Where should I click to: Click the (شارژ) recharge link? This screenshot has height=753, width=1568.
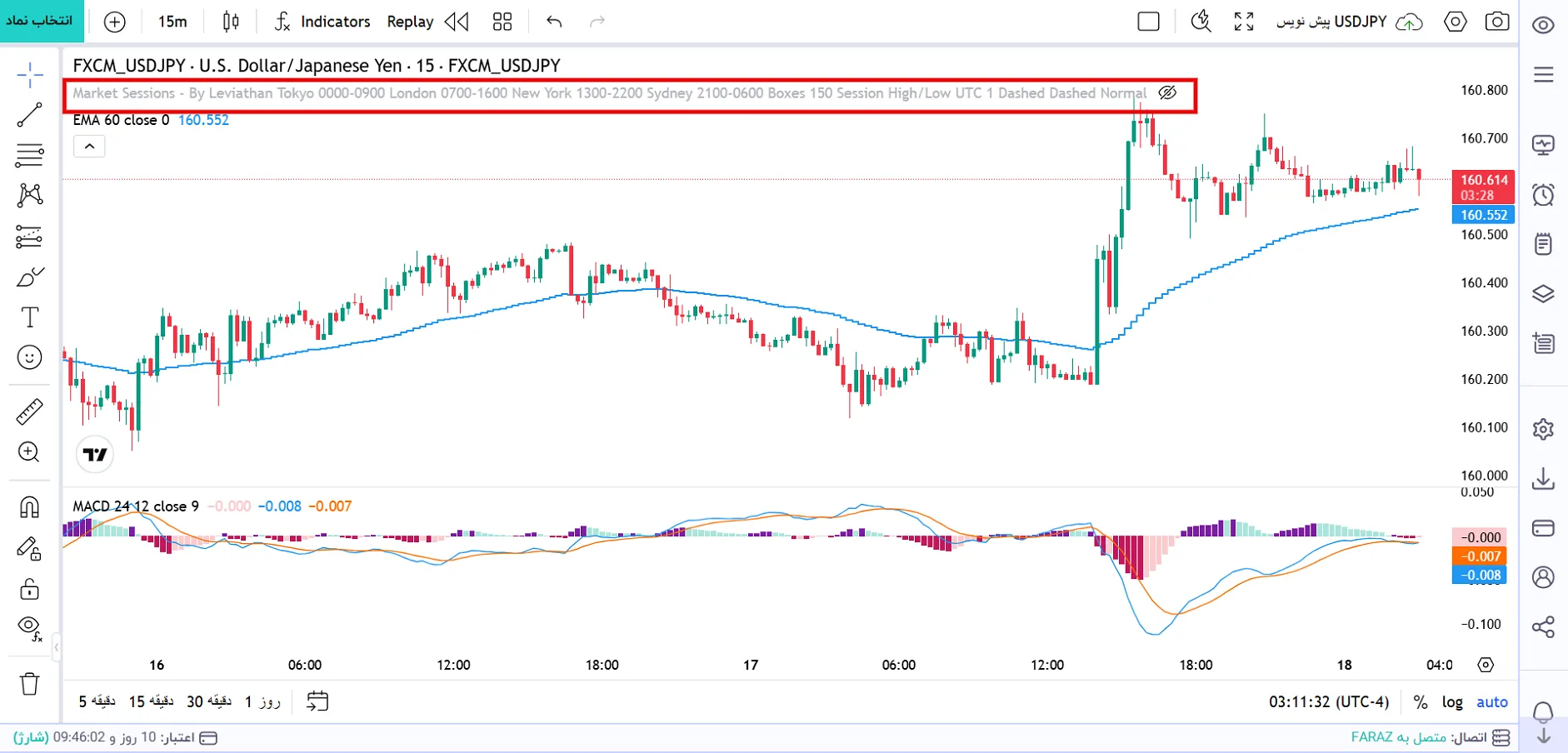(30, 738)
